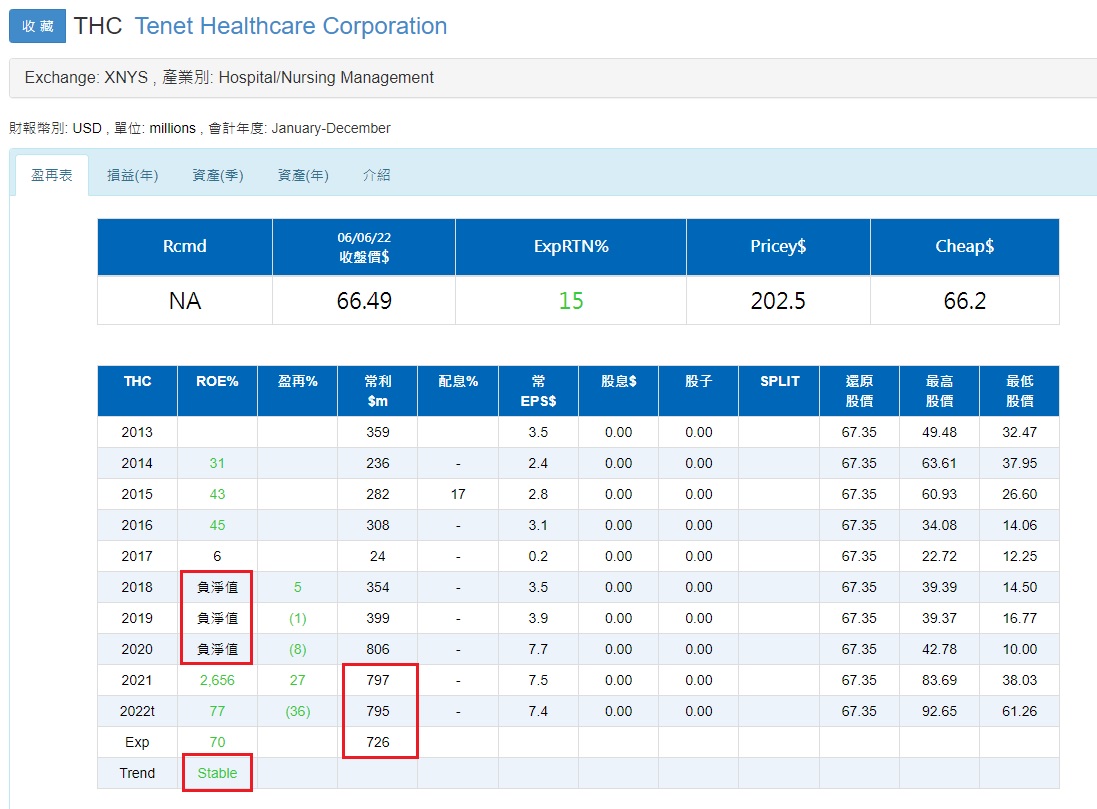
Task: Click the 2015 year row label
Action: pos(137,494)
